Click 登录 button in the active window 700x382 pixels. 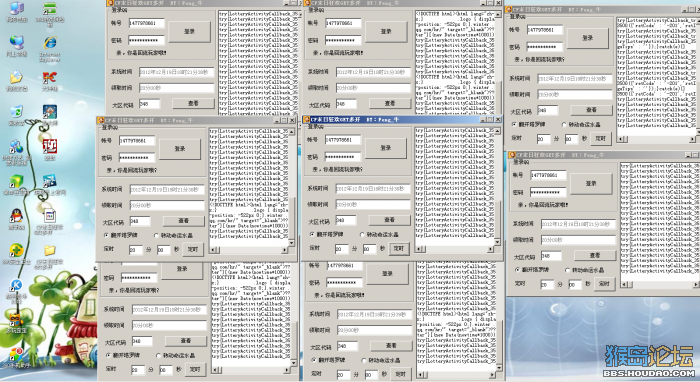tap(385, 148)
